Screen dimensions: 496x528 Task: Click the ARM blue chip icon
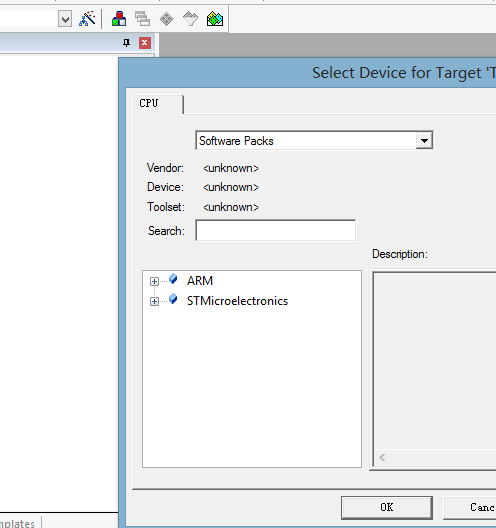click(173, 278)
